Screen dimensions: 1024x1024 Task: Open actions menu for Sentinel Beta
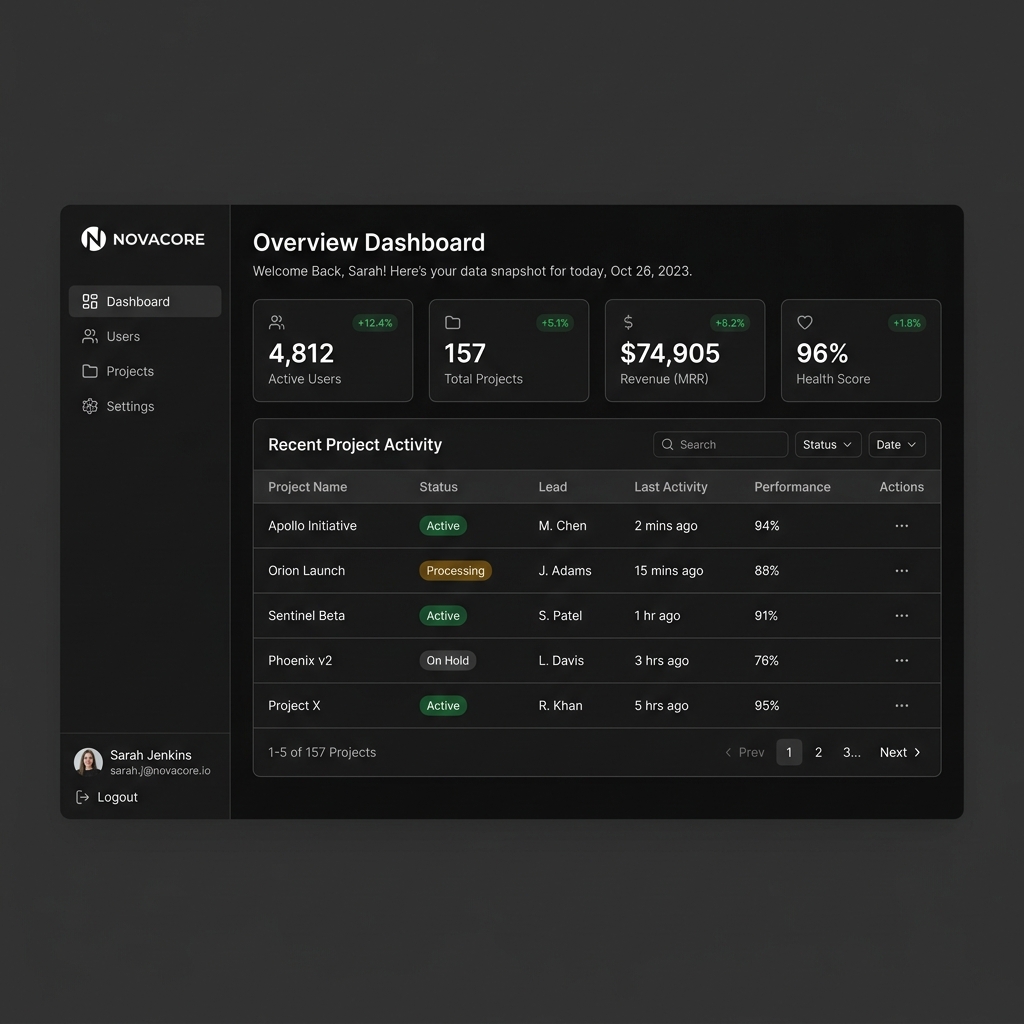point(901,615)
